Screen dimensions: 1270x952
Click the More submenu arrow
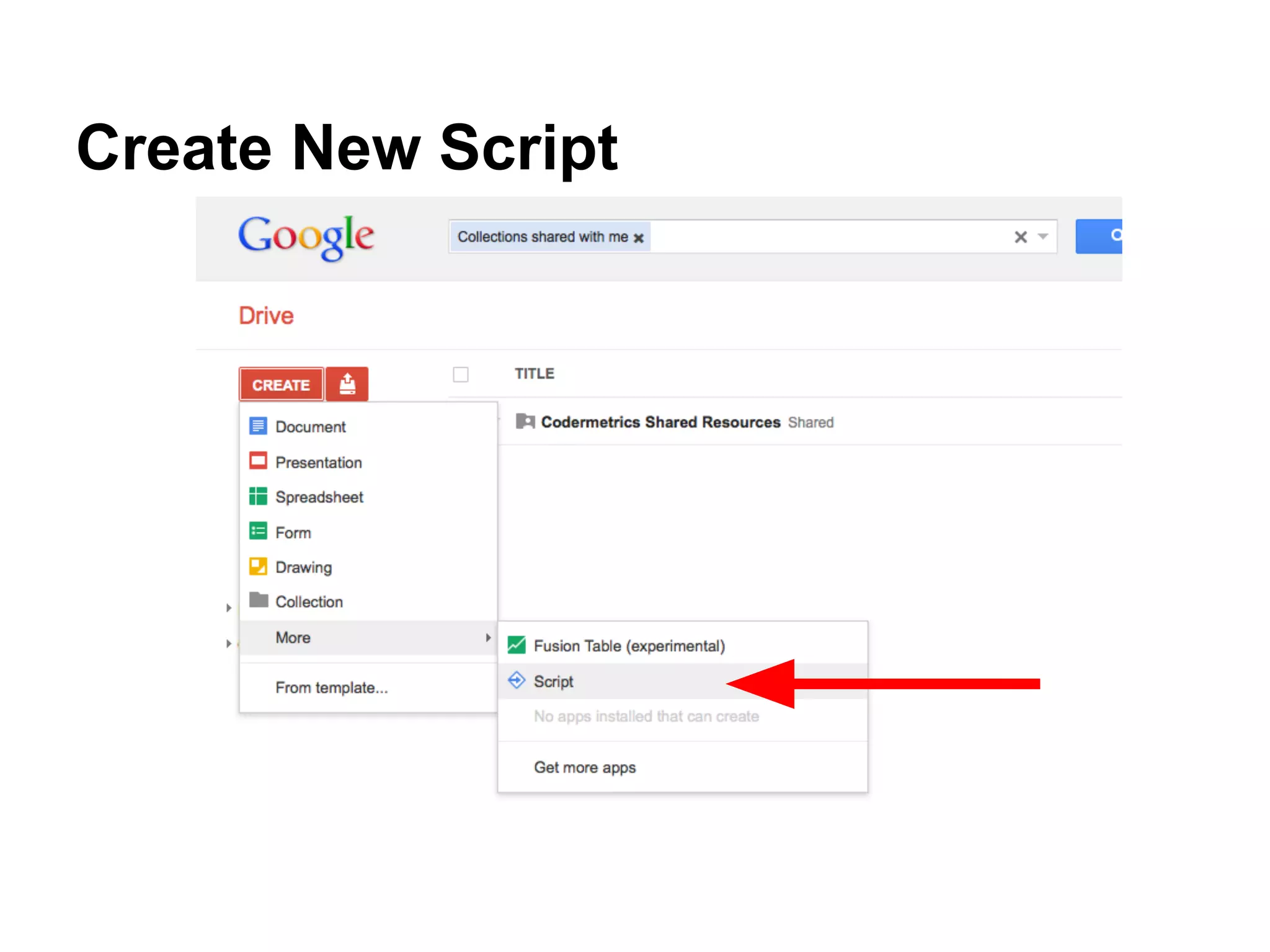[x=488, y=638]
